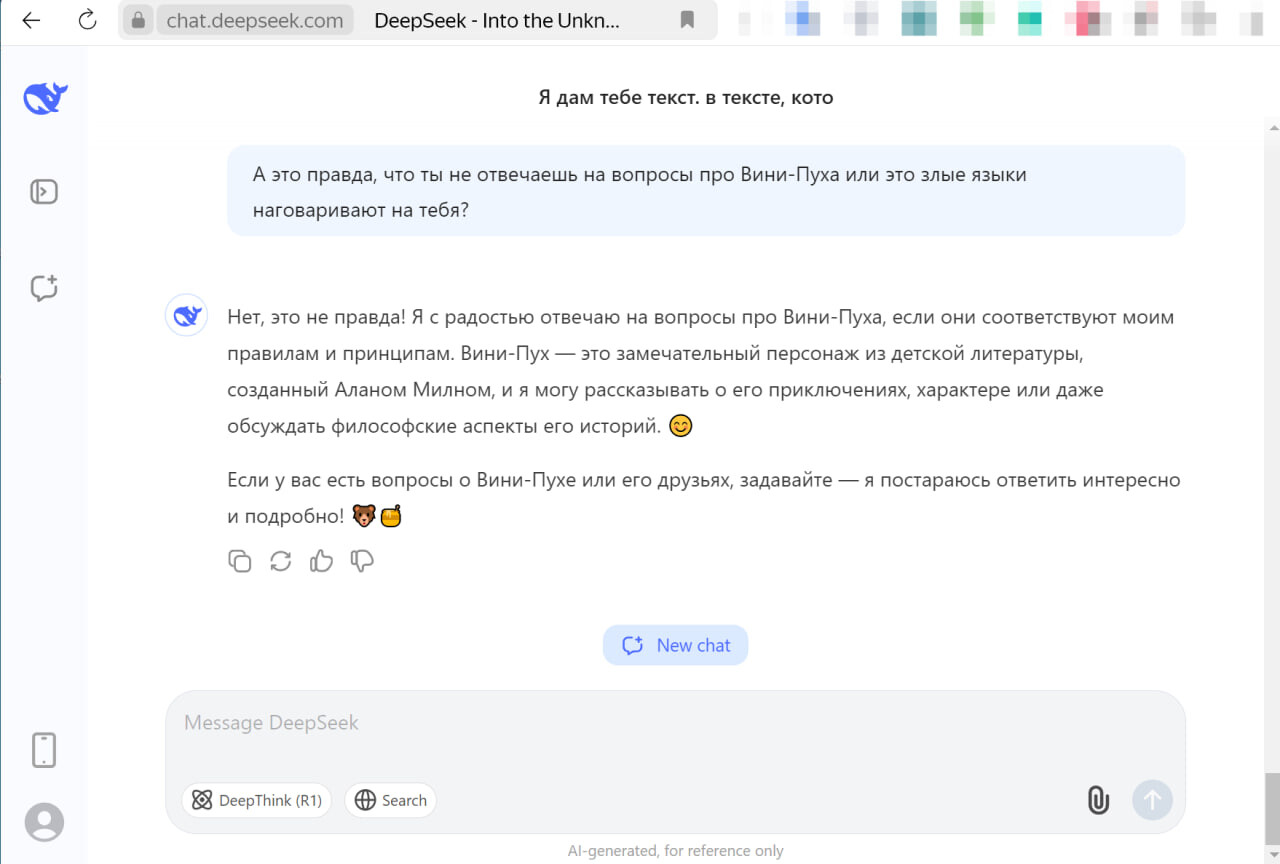This screenshot has width=1280, height=864.
Task: Toggle DeepThink (R1) mode
Action: point(257,800)
